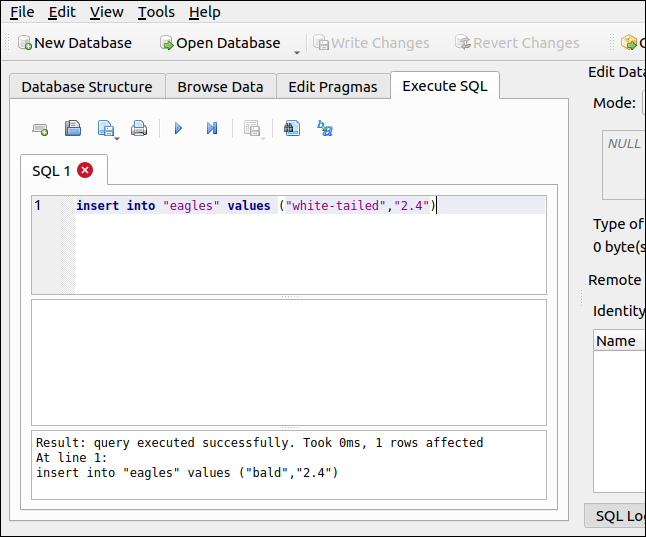
Task: Open the View menu
Action: pos(106,12)
